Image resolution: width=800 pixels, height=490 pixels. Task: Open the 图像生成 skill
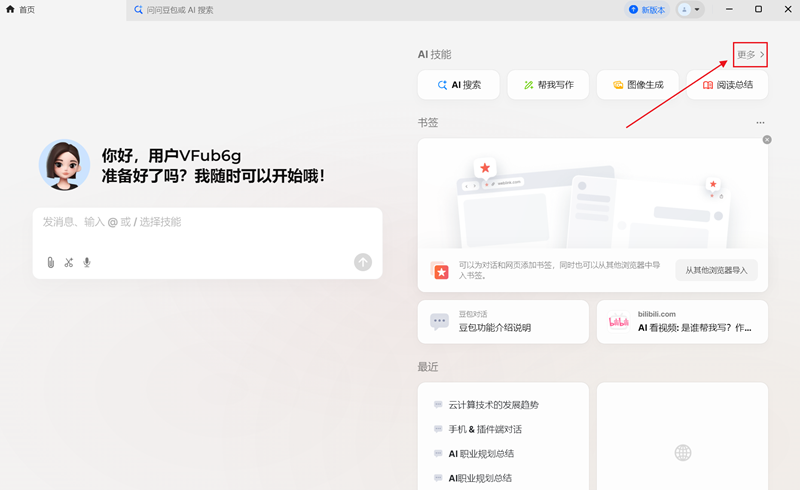point(638,85)
